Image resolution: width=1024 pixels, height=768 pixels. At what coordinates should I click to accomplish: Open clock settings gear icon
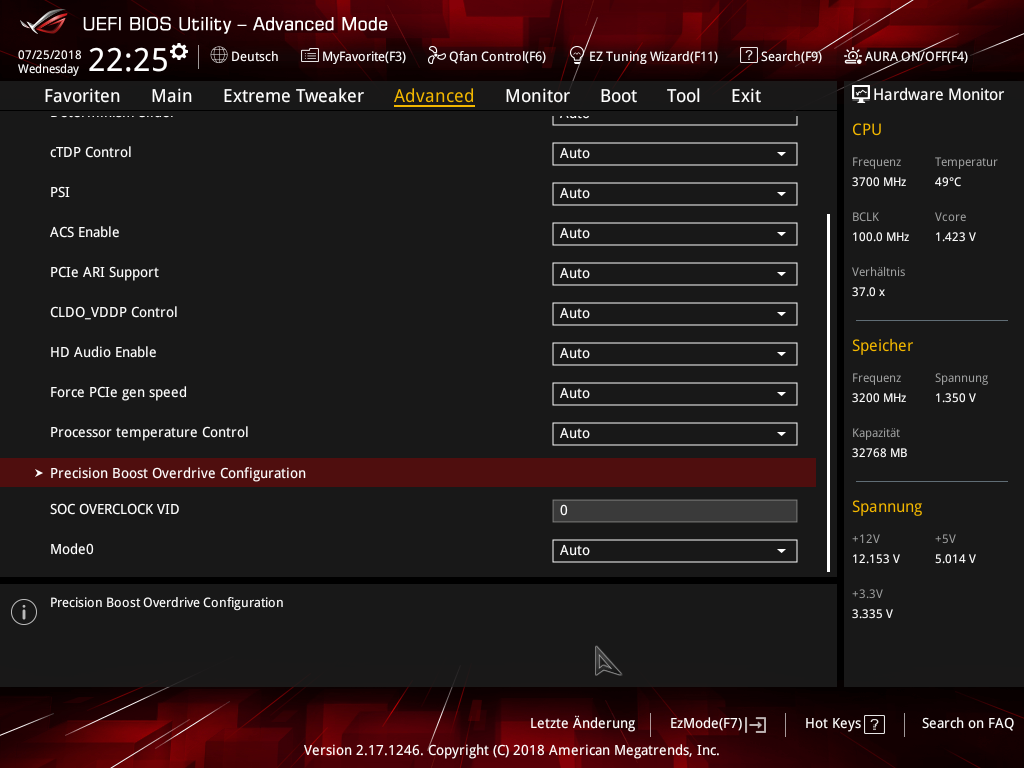178,52
